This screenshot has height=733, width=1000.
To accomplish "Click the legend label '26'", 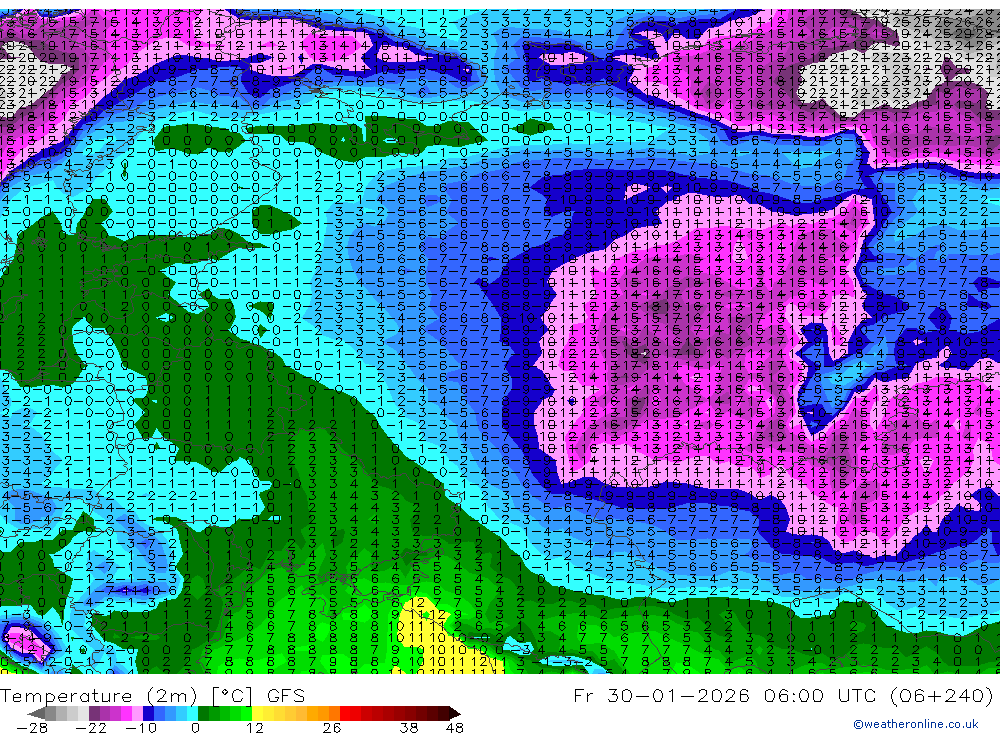I will coord(332,728).
